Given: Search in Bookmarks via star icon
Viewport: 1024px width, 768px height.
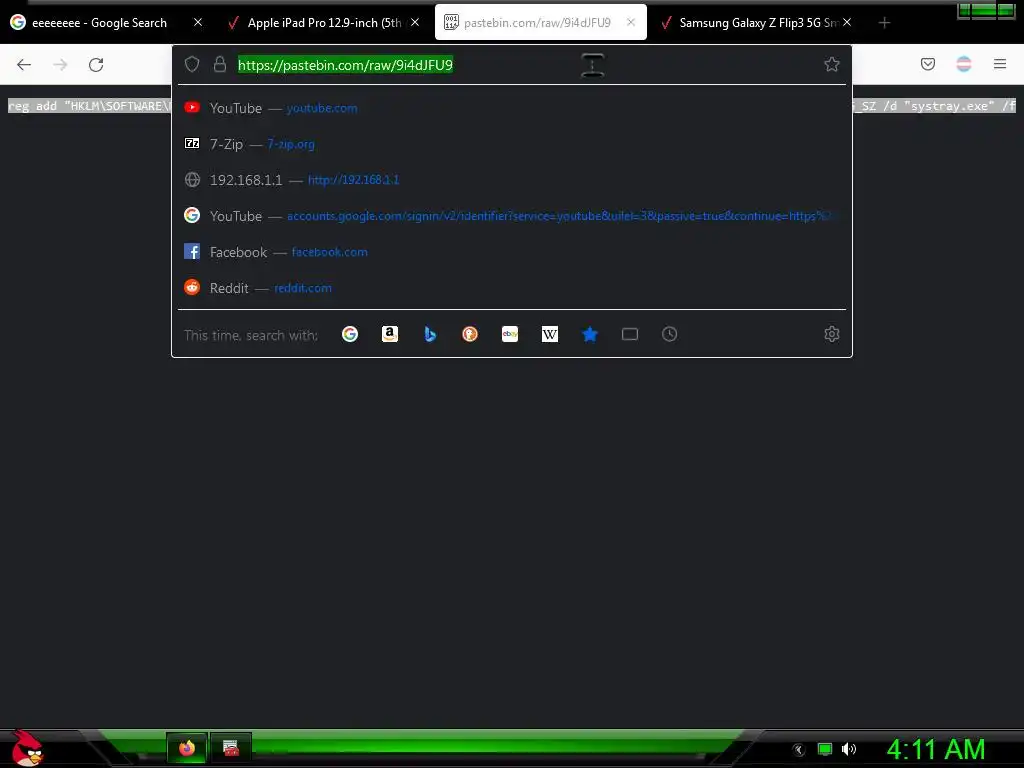Looking at the screenshot, I should [590, 334].
